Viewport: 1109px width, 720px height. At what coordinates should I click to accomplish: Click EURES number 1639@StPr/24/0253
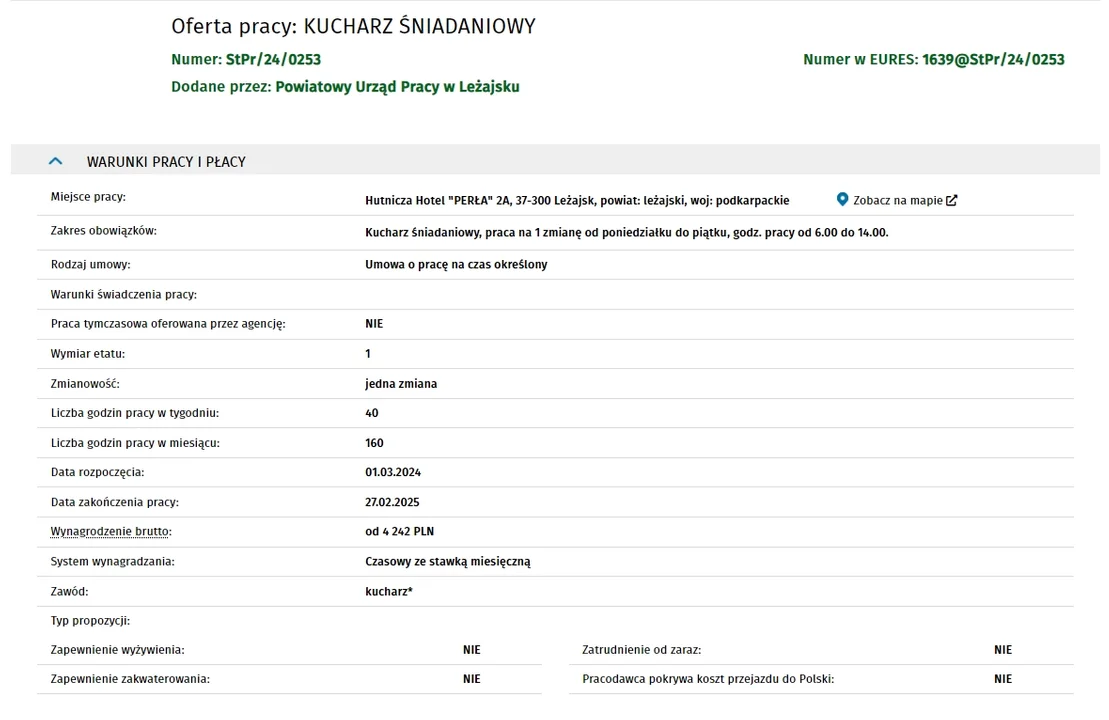[993, 59]
